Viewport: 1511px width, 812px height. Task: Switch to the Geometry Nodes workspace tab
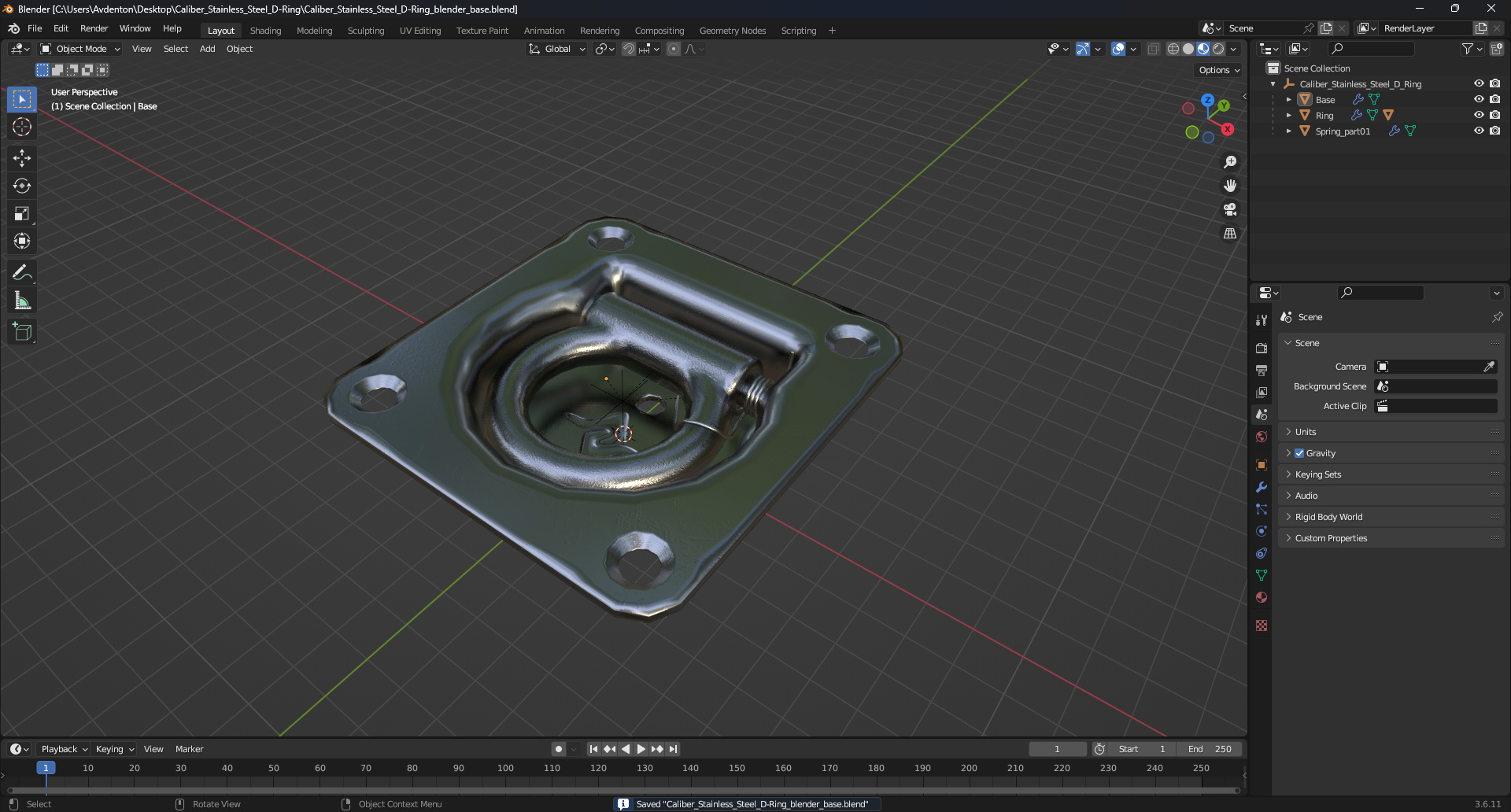click(733, 31)
